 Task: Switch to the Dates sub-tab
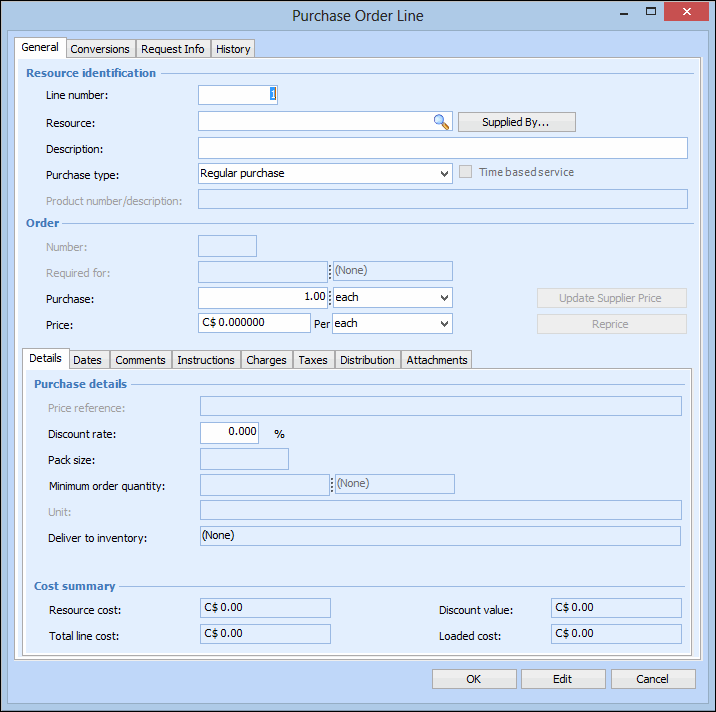[x=87, y=360]
